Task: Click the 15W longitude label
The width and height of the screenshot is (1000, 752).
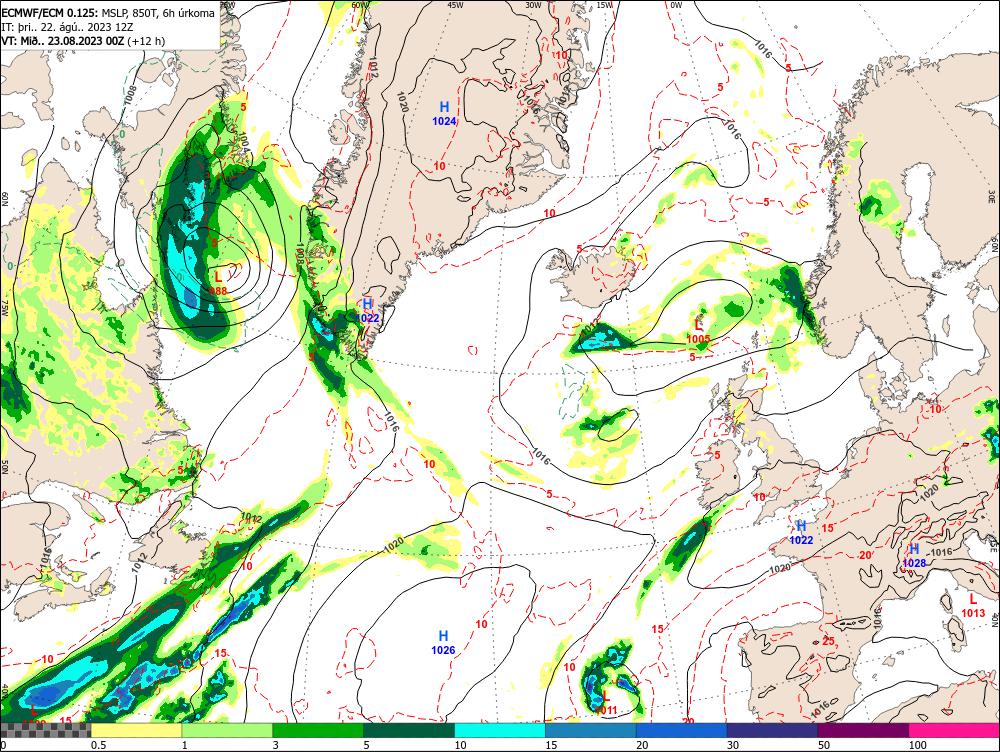Action: tap(604, 5)
